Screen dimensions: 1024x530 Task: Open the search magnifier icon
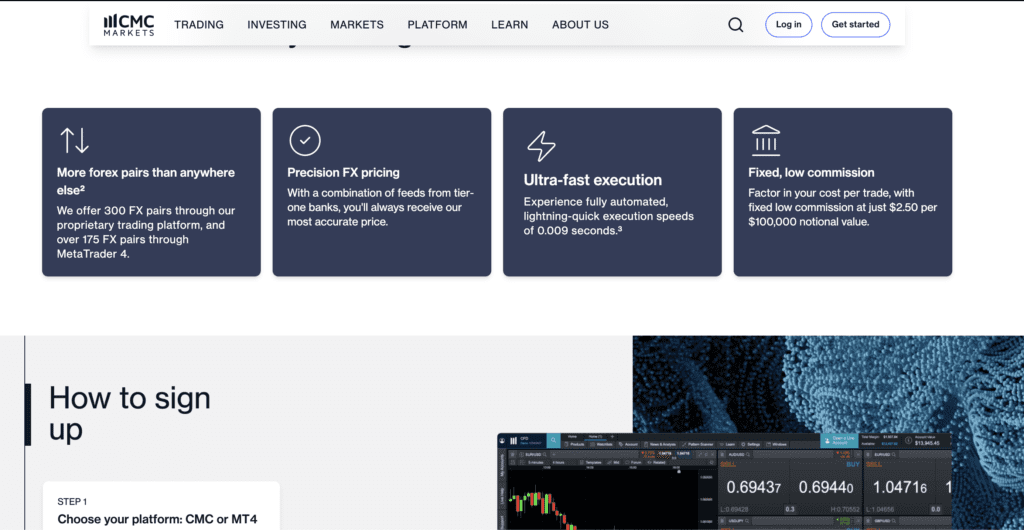735,25
